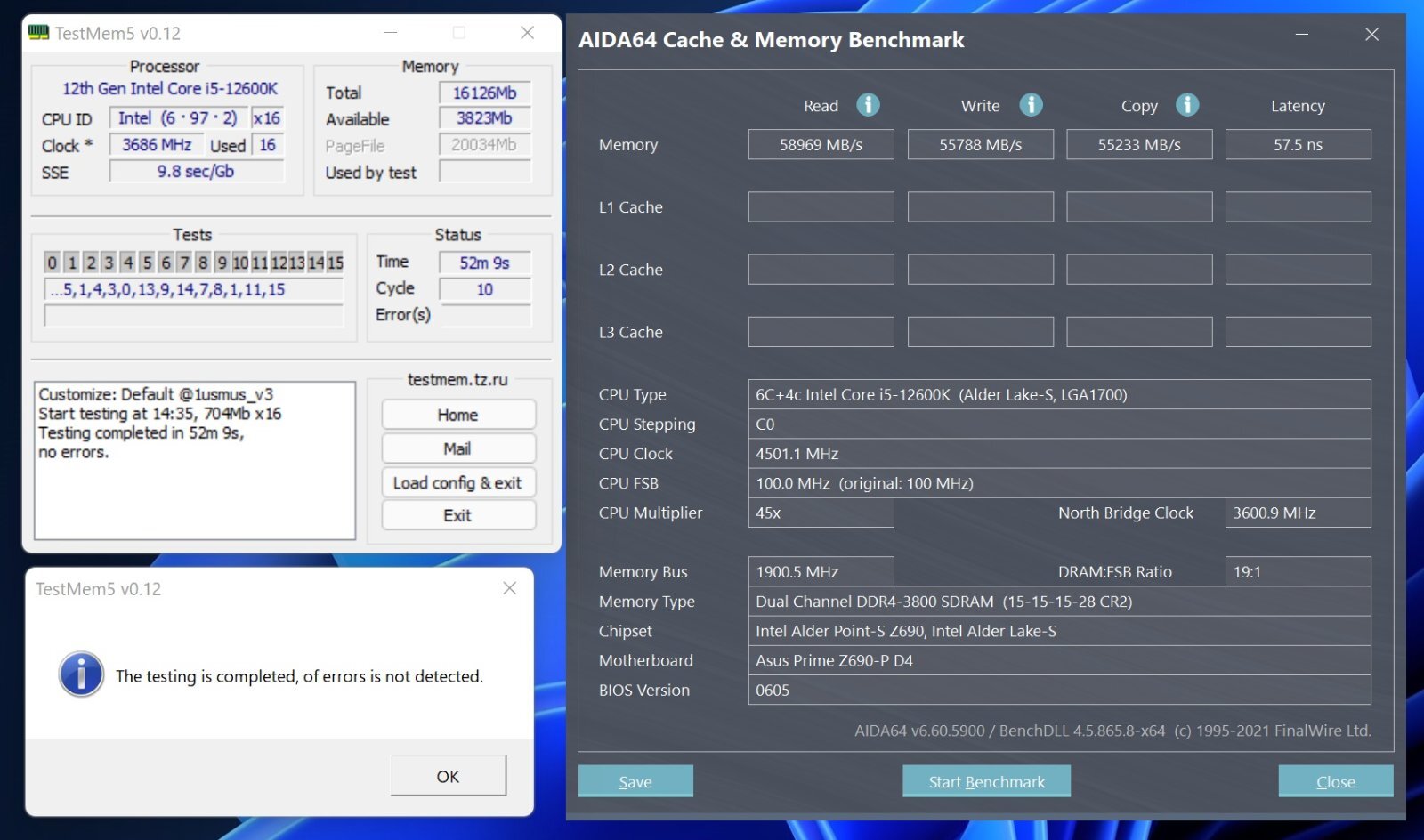Click the test sequence ...5,1,4,3,0,13,9 field
Viewport: 1424px width, 840px height.
coord(193,289)
